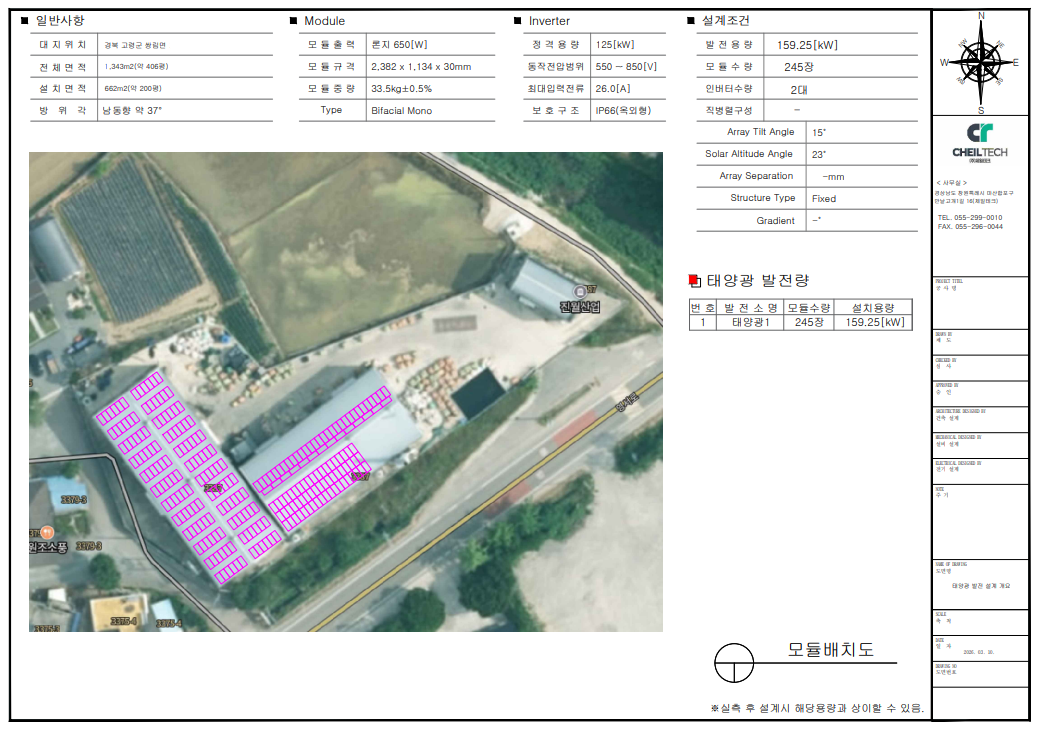Viewport: 1040px width, 730px height.
Task: Click the TEL. 055-299-0010 phone number
Action: tap(969, 217)
